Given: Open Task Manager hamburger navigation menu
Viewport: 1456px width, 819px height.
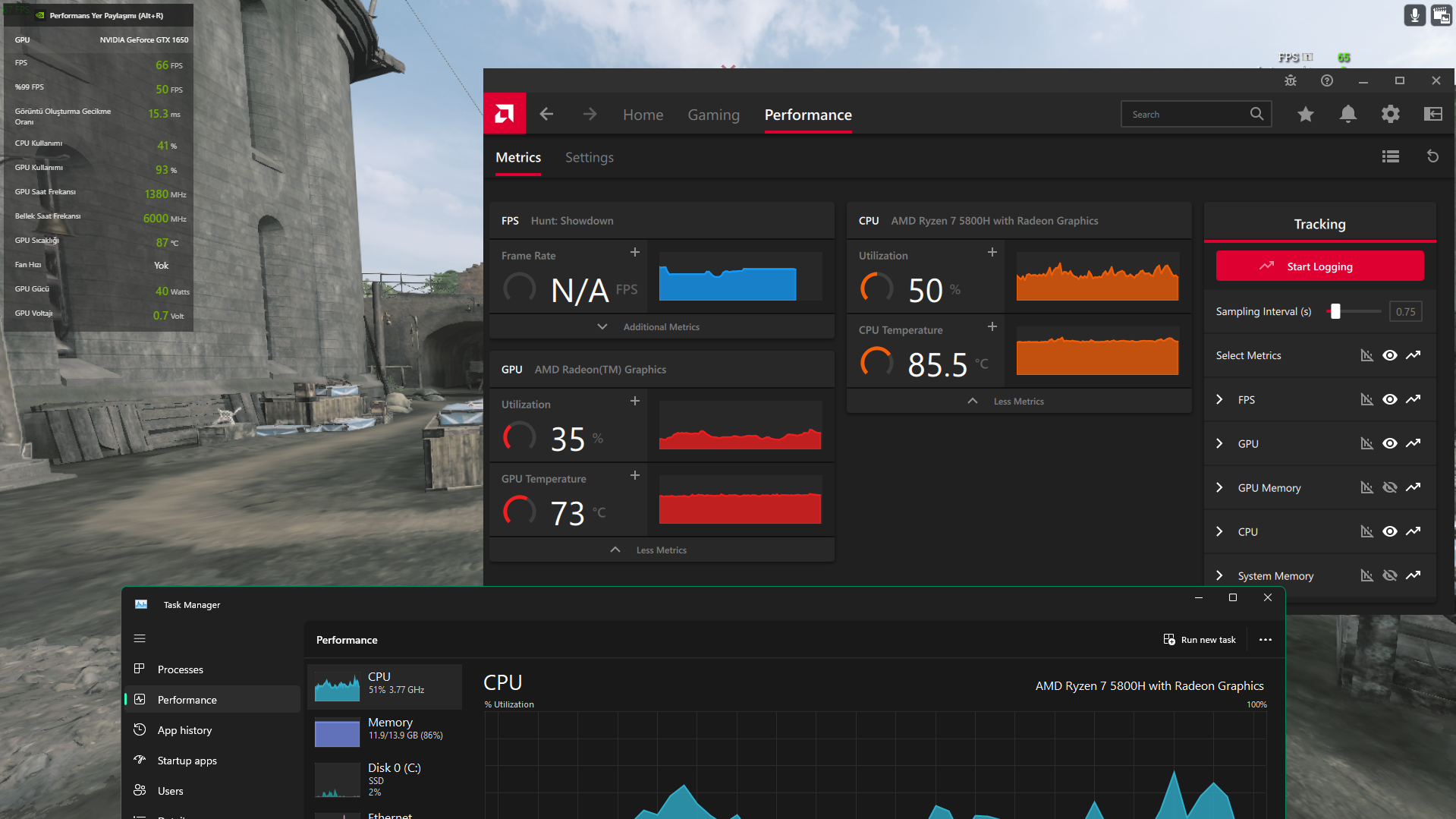Looking at the screenshot, I should click(140, 638).
